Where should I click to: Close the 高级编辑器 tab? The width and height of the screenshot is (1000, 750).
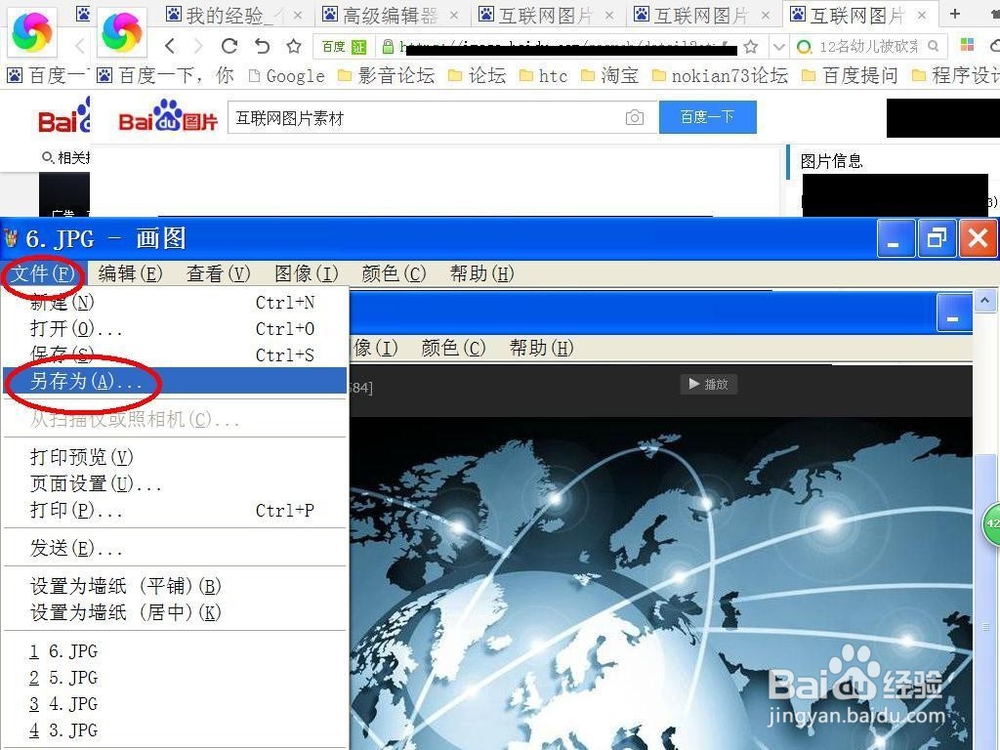pos(453,15)
